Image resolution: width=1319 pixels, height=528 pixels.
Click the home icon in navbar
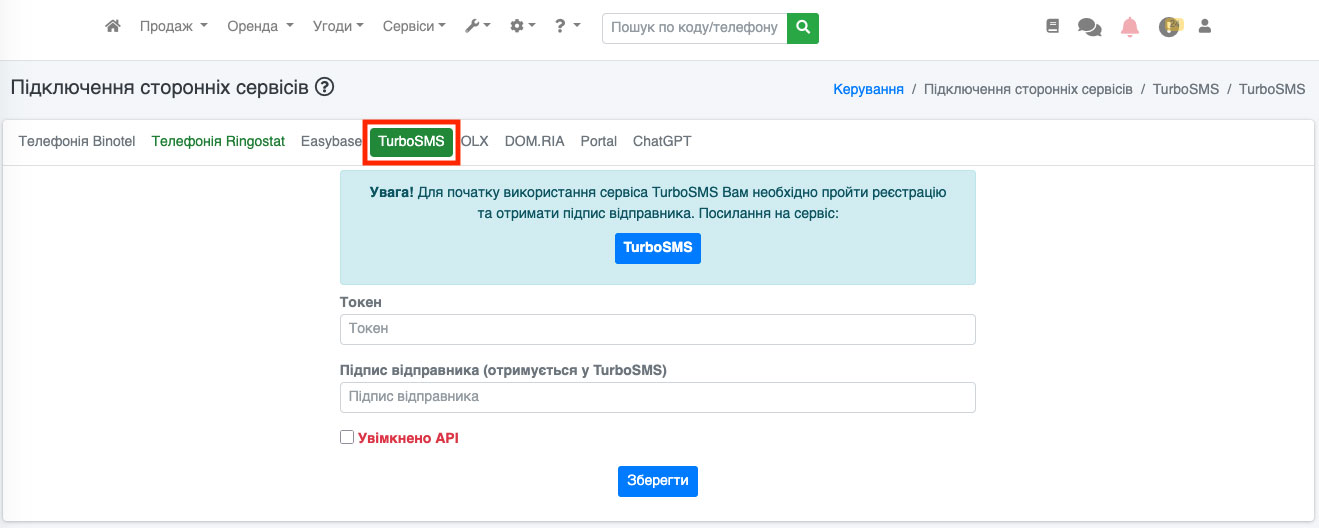pos(113,27)
